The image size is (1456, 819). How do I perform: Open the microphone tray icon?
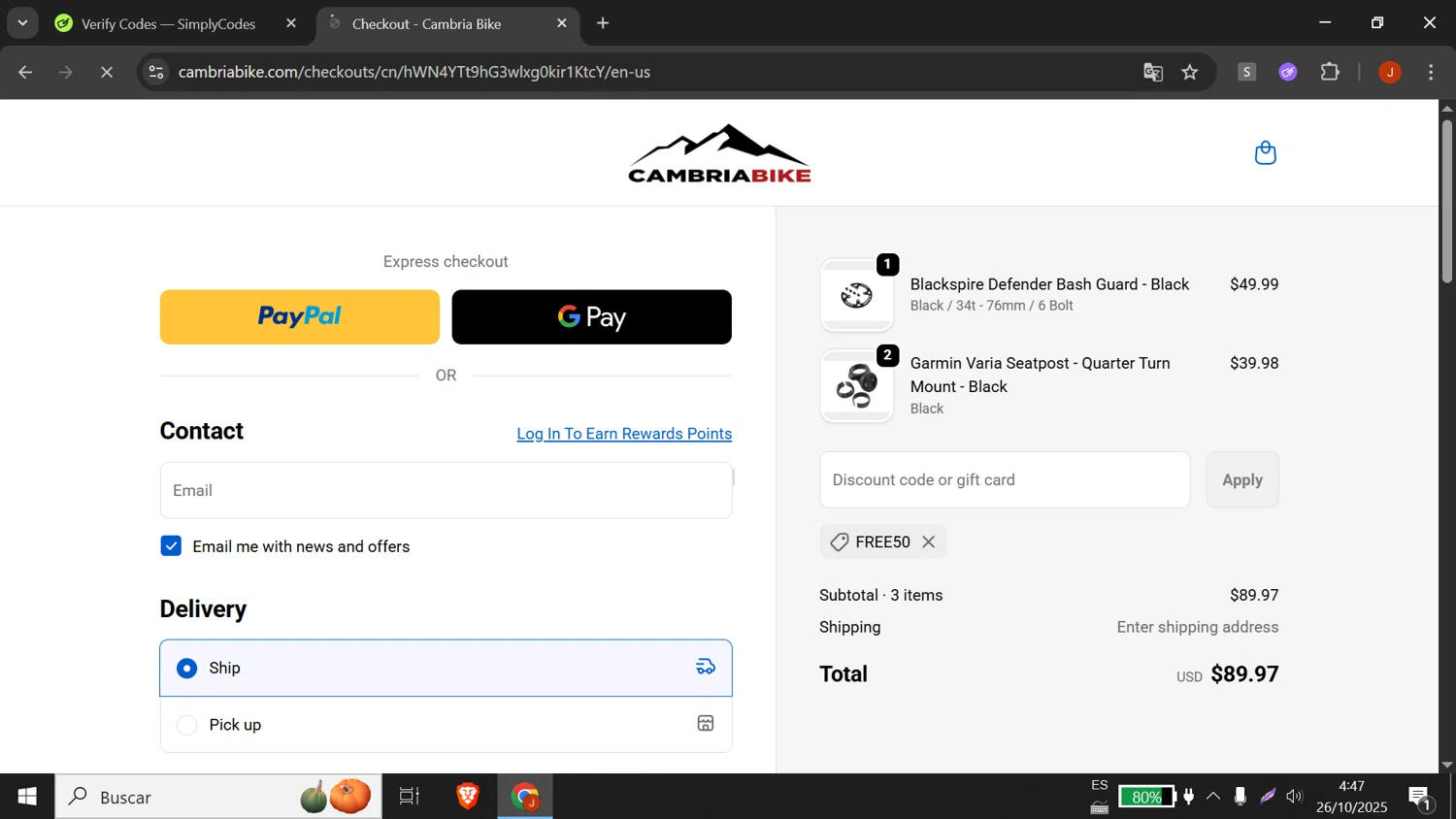click(1240, 797)
